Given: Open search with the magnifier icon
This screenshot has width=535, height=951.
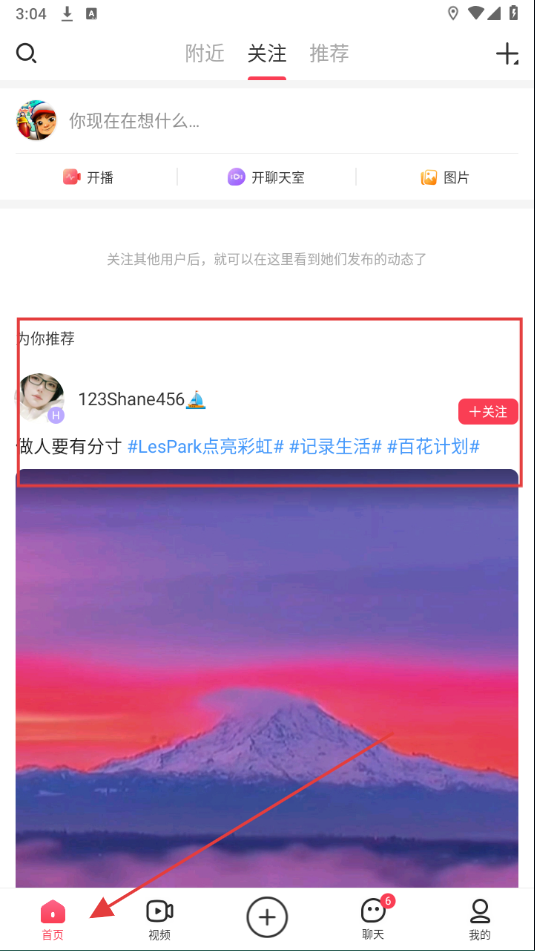Looking at the screenshot, I should coord(26,54).
